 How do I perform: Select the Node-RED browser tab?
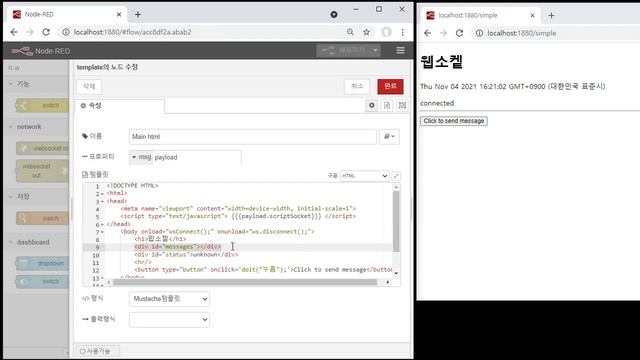[x=67, y=15]
